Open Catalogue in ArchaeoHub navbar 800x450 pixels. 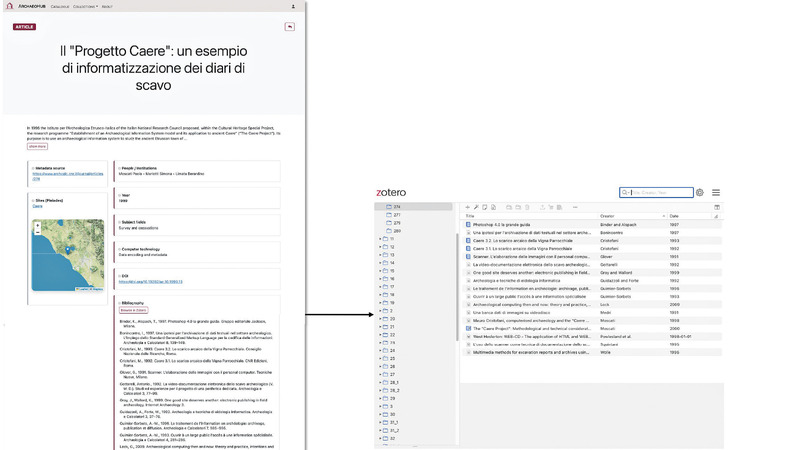[x=60, y=7]
